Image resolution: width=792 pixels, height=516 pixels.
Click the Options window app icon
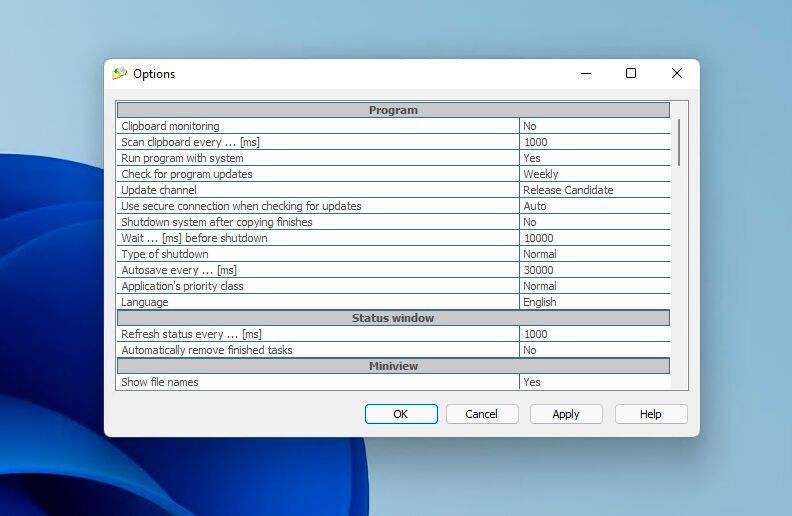(x=120, y=74)
